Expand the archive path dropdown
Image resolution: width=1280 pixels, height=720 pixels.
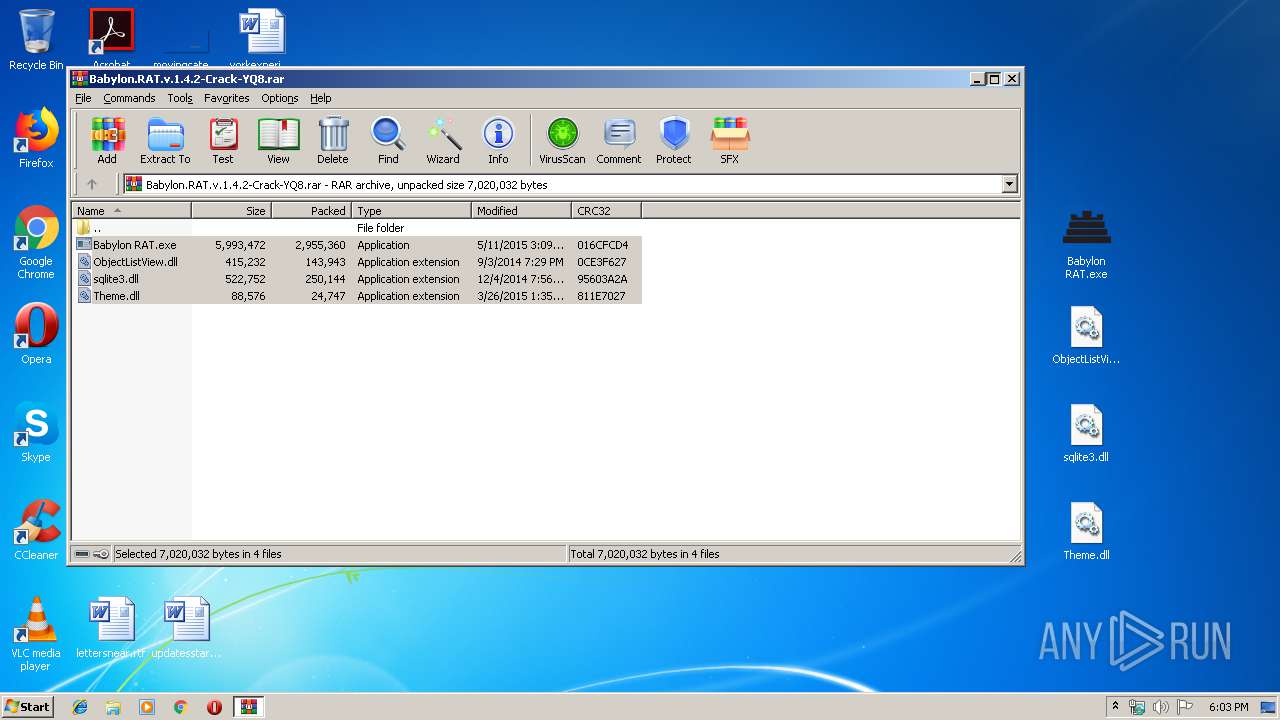pyautogui.click(x=1009, y=184)
